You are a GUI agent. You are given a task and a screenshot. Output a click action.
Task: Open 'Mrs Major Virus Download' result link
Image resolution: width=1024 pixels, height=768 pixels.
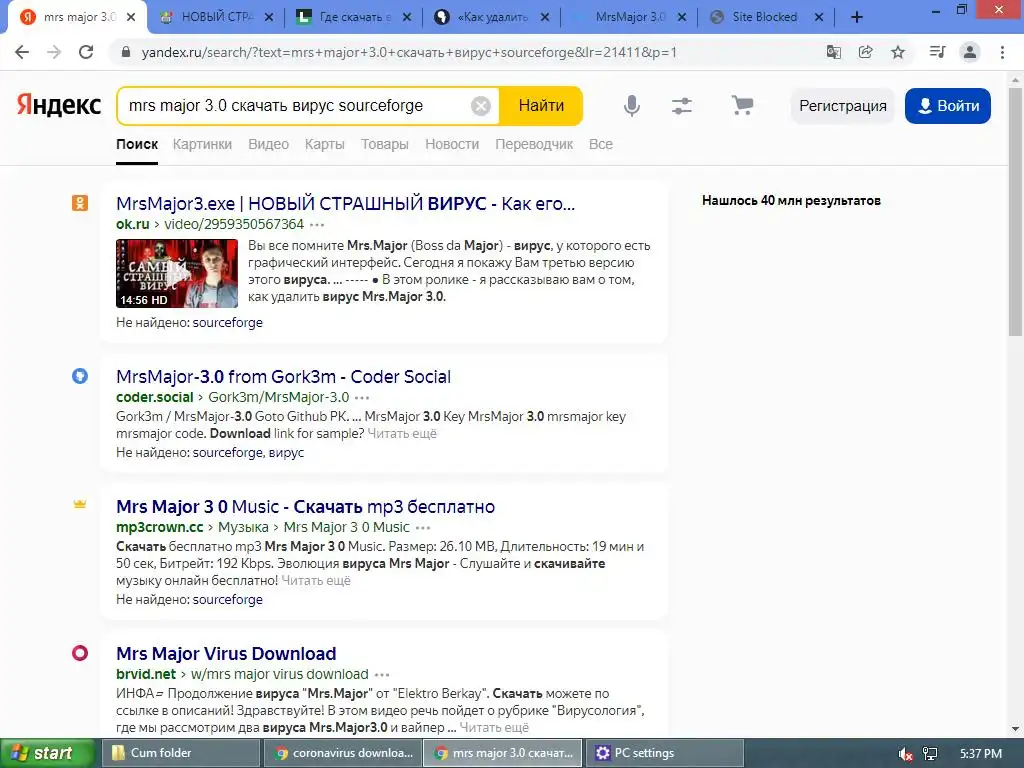[226, 654]
